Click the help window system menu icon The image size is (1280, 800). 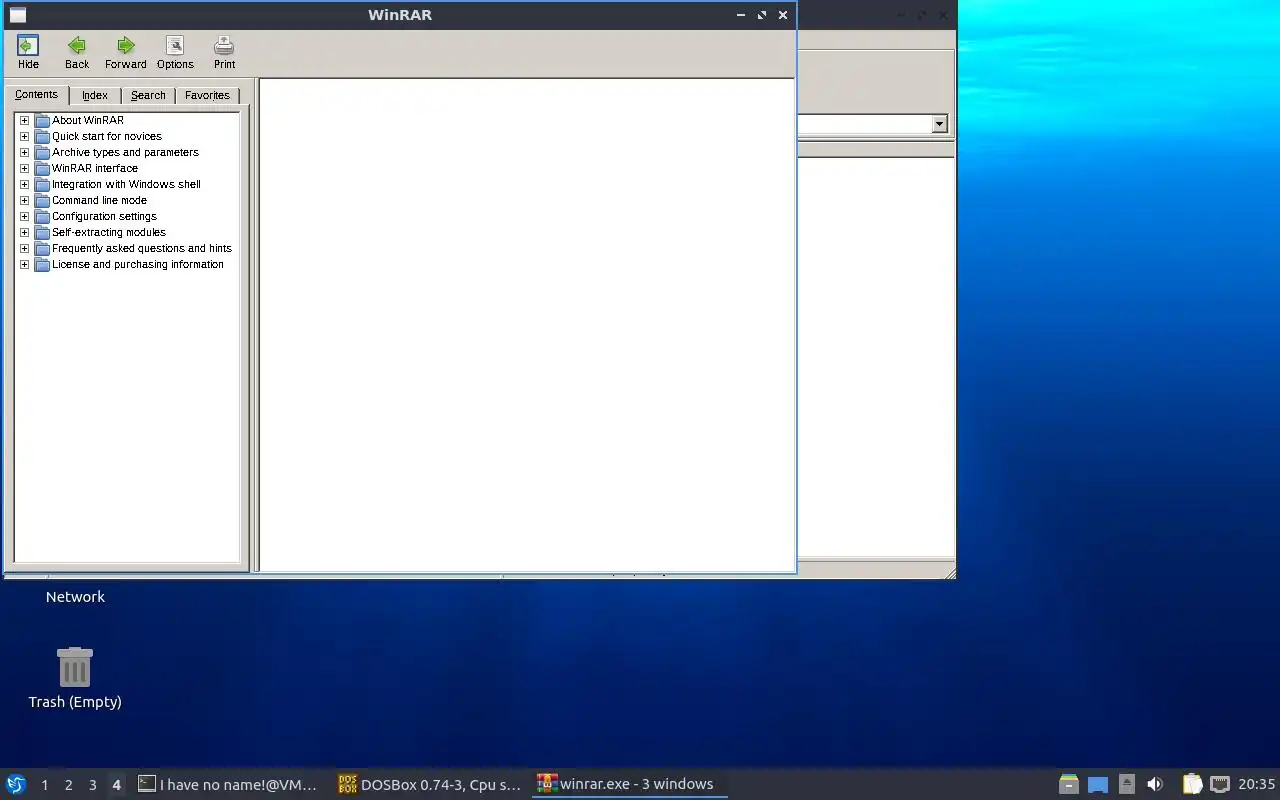18,15
